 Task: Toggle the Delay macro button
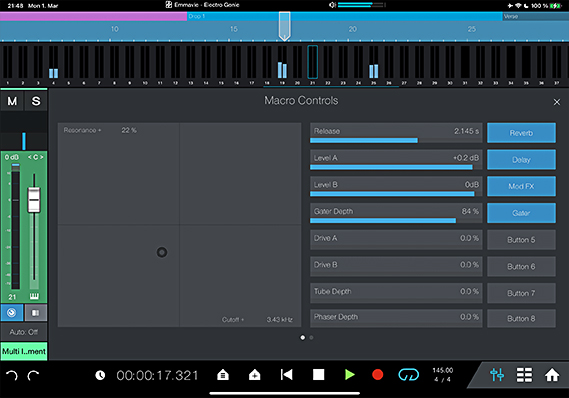pyautogui.click(x=521, y=160)
